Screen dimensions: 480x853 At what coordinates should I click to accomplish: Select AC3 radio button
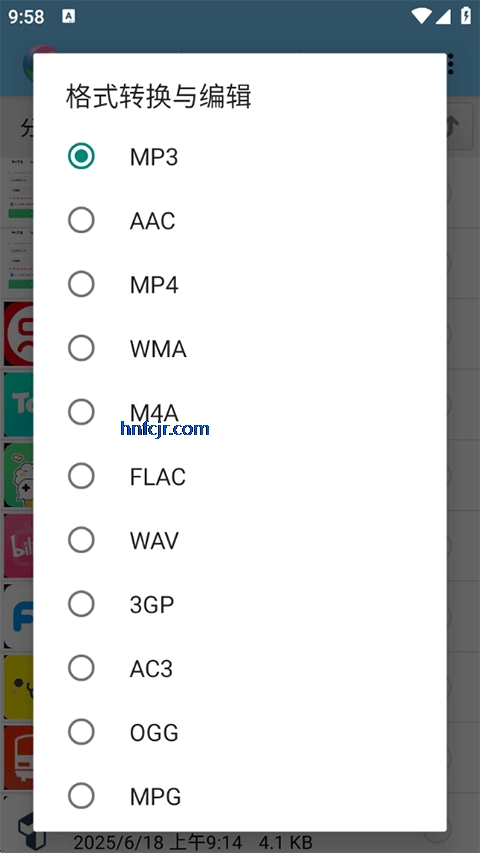point(81,668)
